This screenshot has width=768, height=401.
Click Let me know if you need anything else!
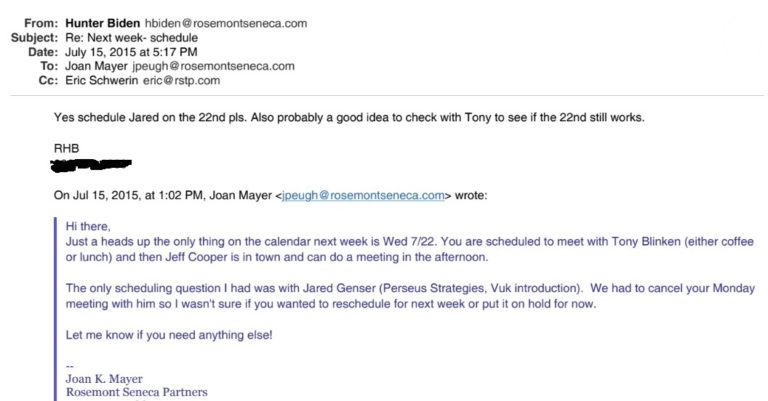[169, 335]
